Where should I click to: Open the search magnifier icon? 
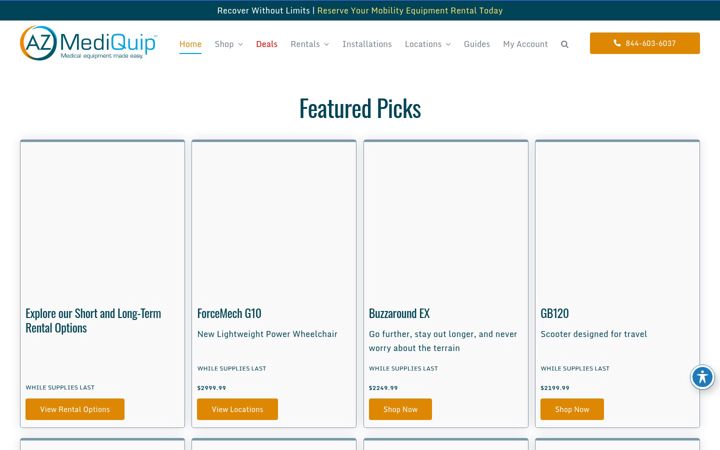click(564, 44)
